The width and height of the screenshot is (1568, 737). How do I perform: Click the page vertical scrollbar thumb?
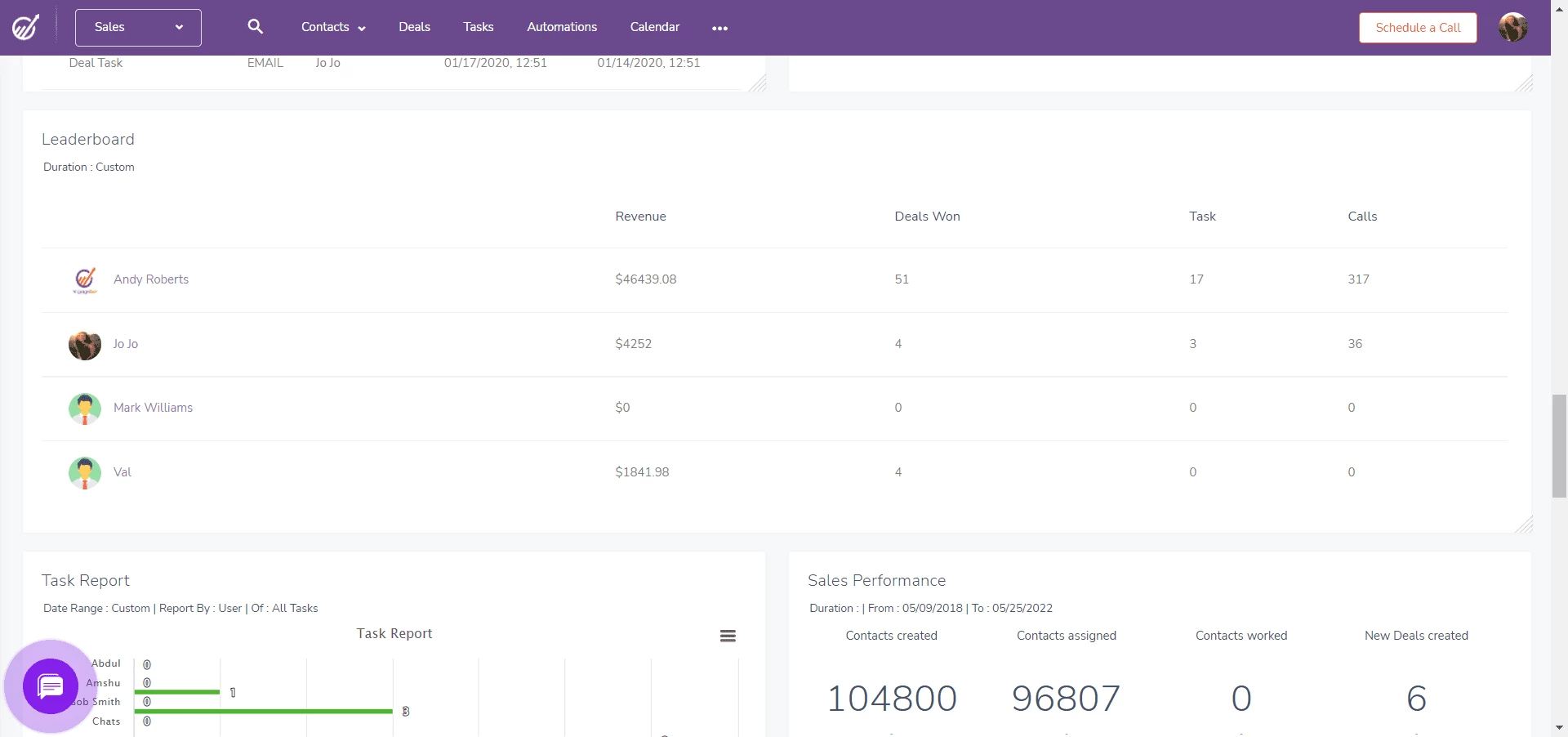click(x=1559, y=446)
